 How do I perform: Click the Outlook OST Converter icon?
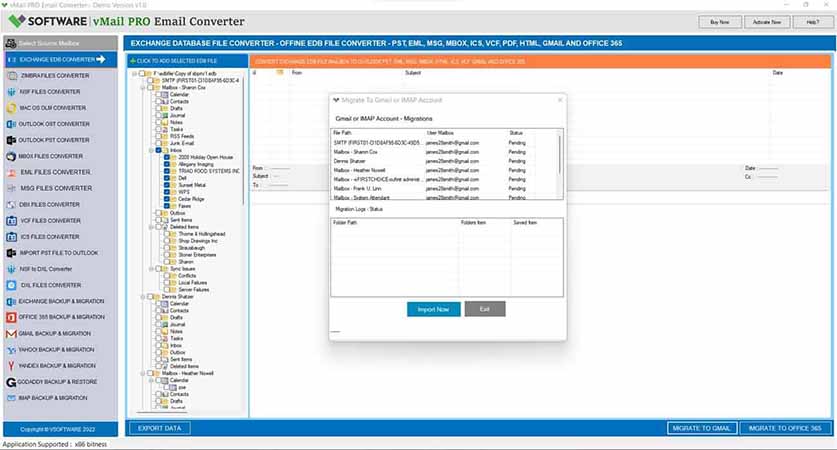(12, 124)
